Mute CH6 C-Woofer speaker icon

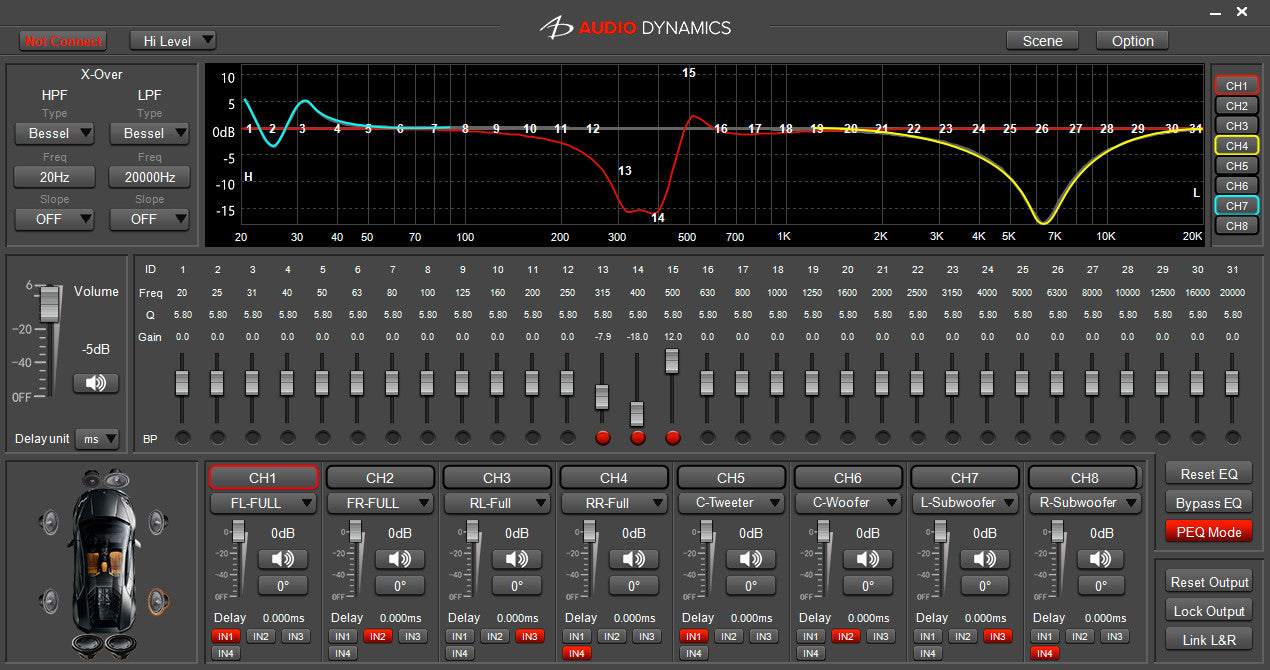[x=868, y=559]
